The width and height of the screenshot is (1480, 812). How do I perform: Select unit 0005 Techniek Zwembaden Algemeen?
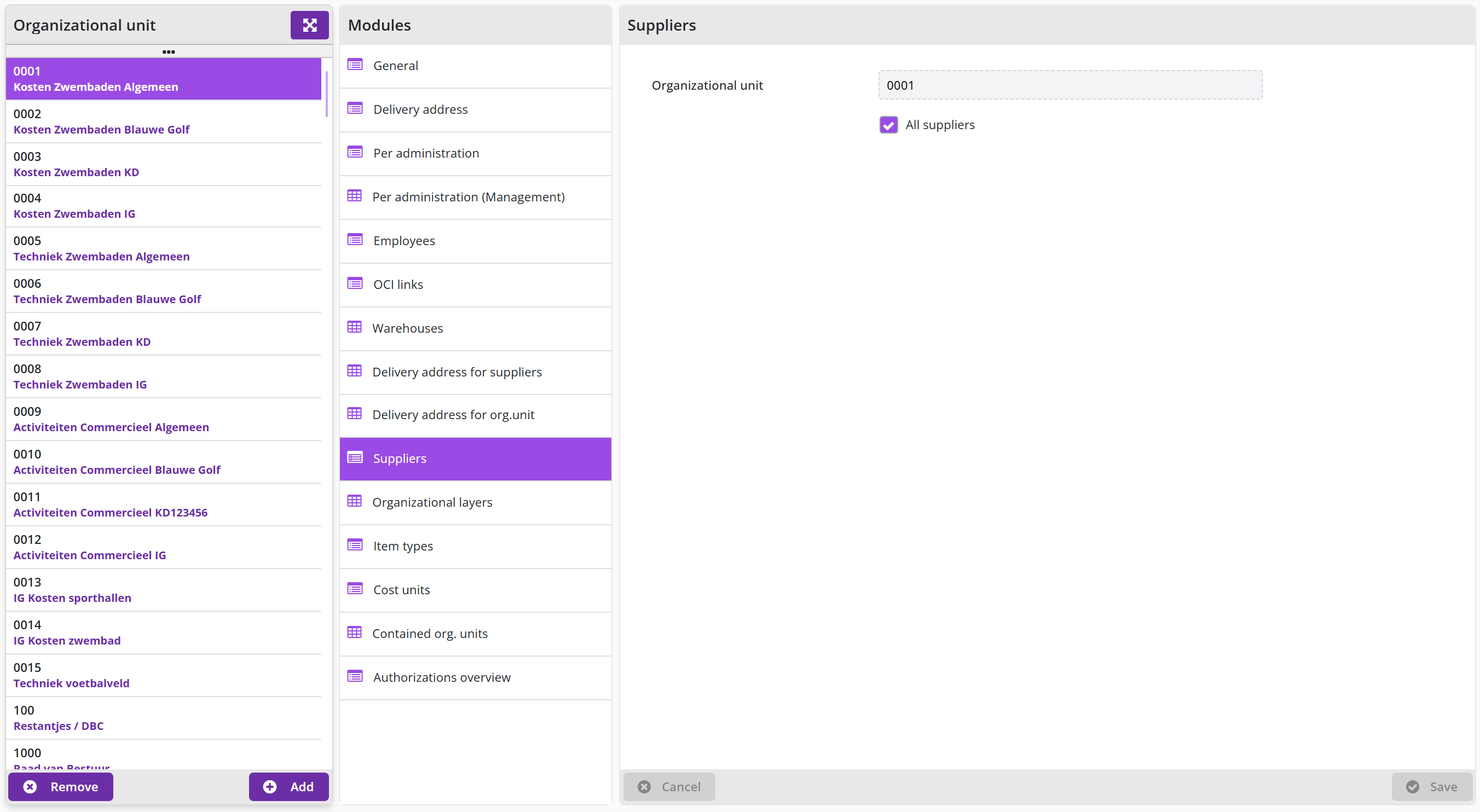(x=163, y=248)
